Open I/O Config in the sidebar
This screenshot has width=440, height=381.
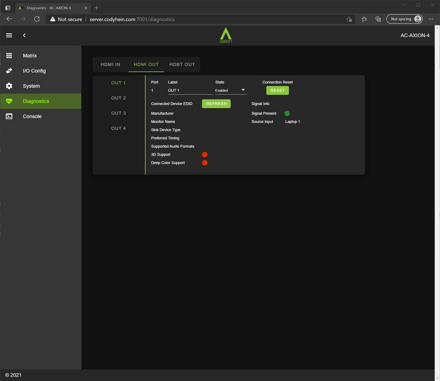(x=41, y=71)
